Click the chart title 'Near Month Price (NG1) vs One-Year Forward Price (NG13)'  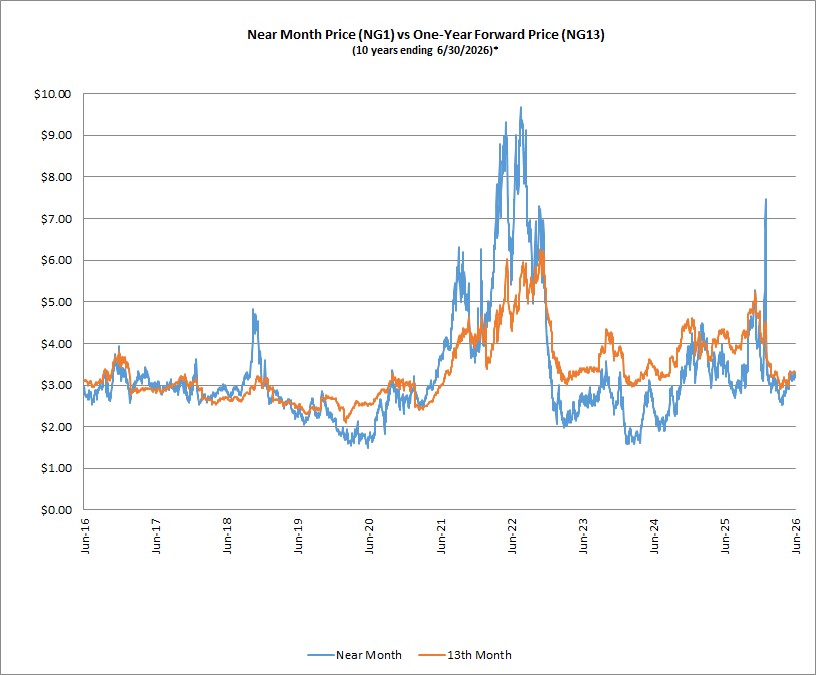(426, 35)
